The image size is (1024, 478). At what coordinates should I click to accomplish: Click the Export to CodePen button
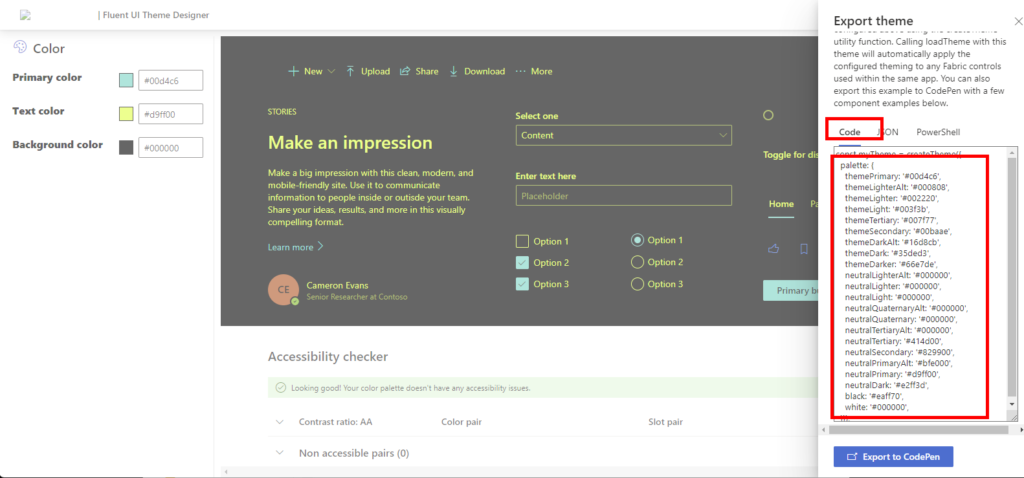(893, 457)
